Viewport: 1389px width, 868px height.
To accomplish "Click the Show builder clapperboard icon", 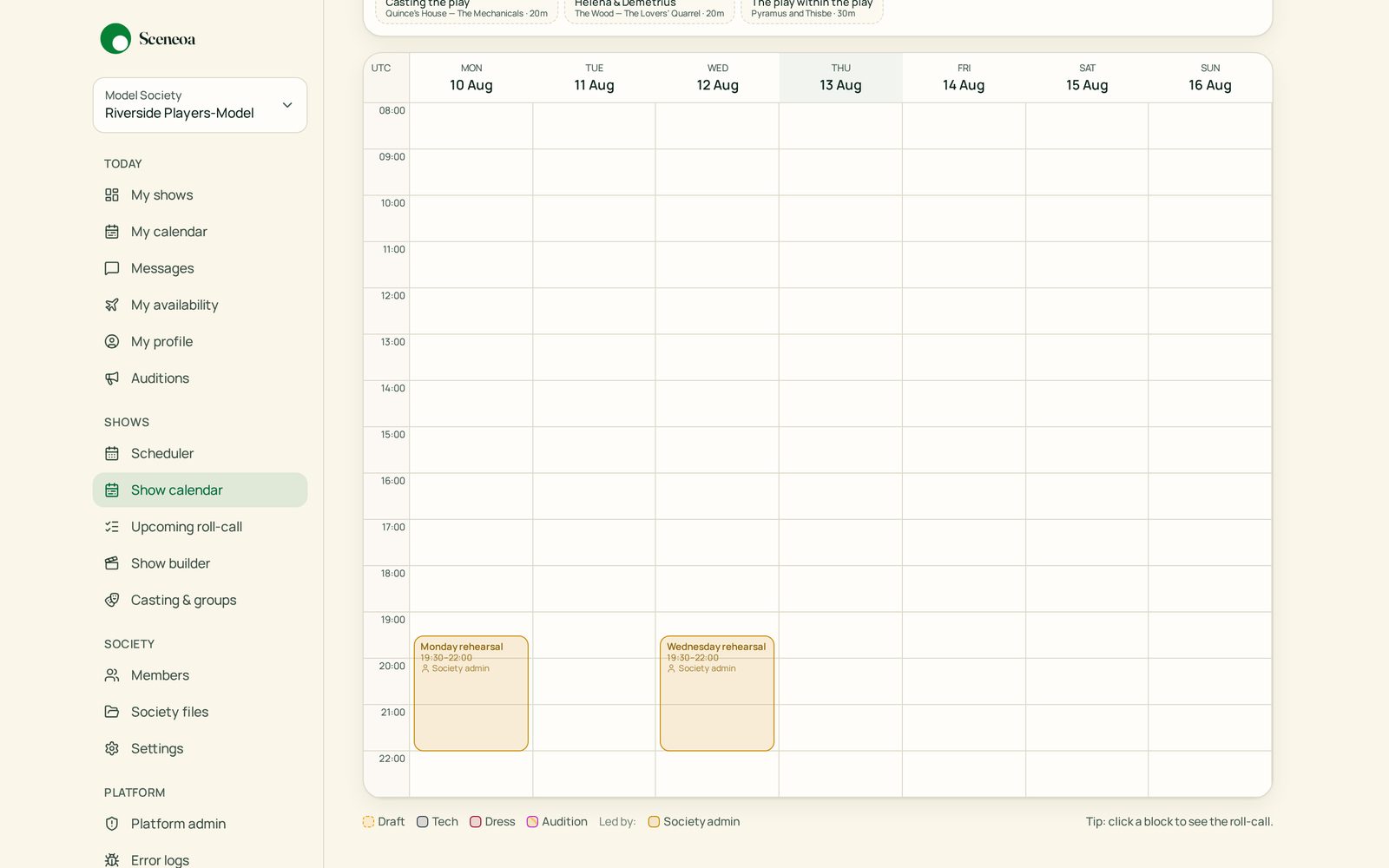I will click(112, 563).
